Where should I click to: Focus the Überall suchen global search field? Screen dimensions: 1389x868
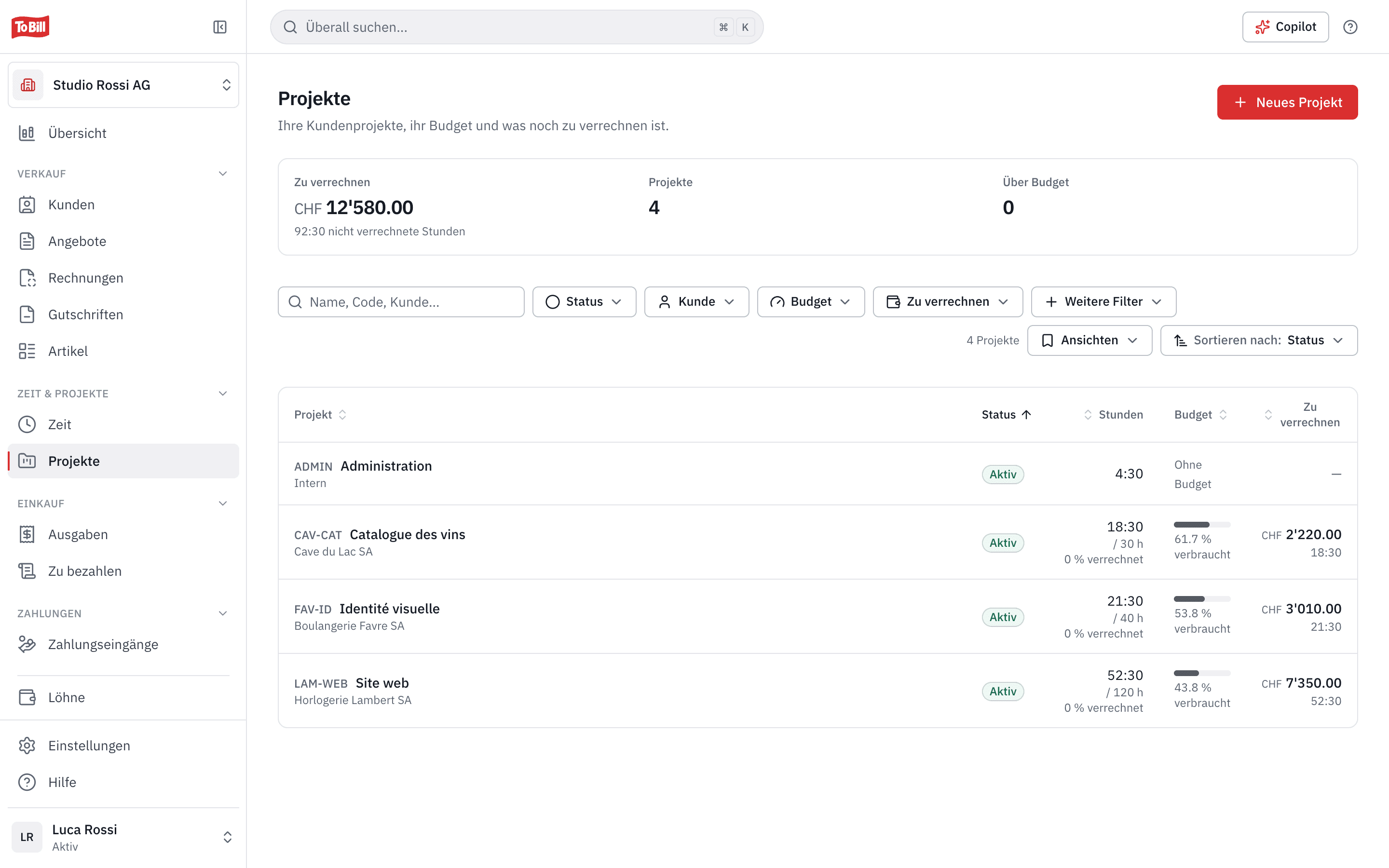517,27
